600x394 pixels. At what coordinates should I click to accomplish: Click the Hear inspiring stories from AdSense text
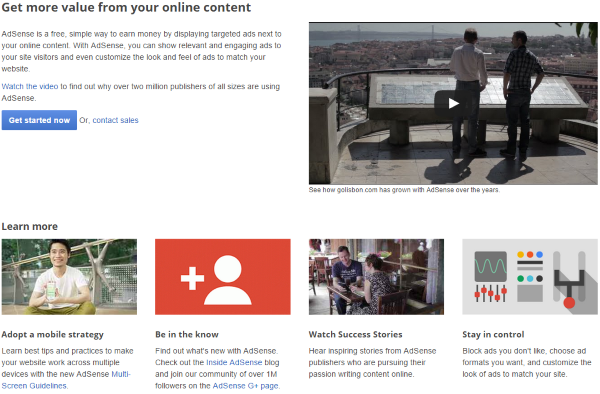[372, 362]
